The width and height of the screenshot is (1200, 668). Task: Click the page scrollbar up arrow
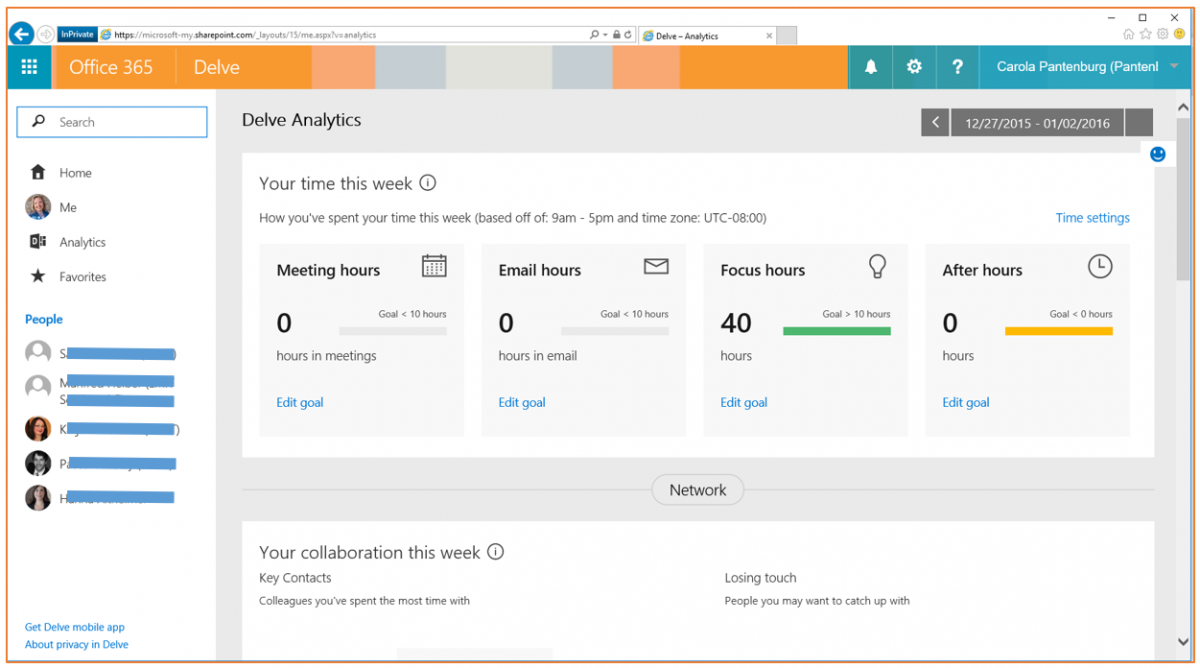click(x=1184, y=107)
